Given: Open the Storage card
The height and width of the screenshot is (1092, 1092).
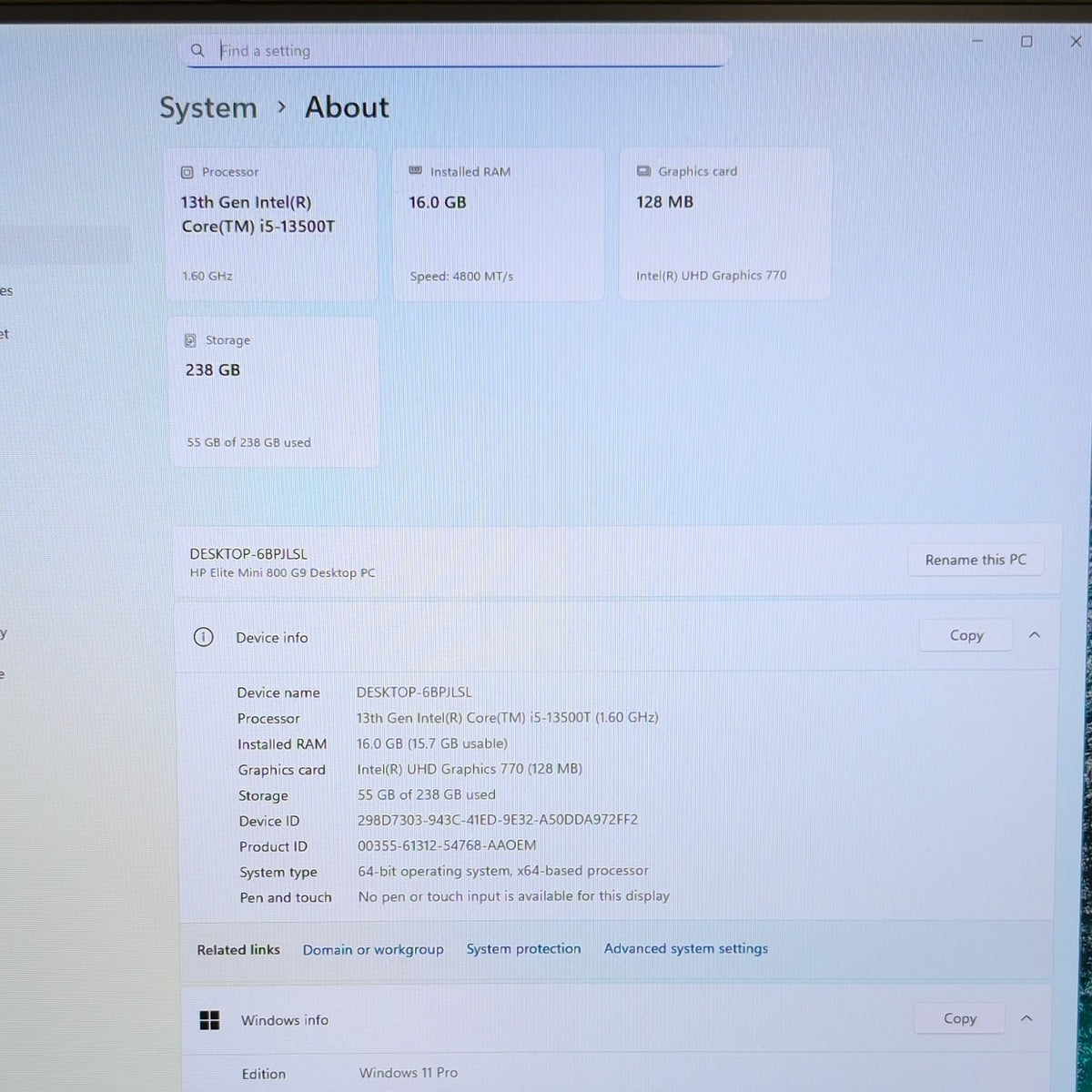Looking at the screenshot, I should coord(274,392).
